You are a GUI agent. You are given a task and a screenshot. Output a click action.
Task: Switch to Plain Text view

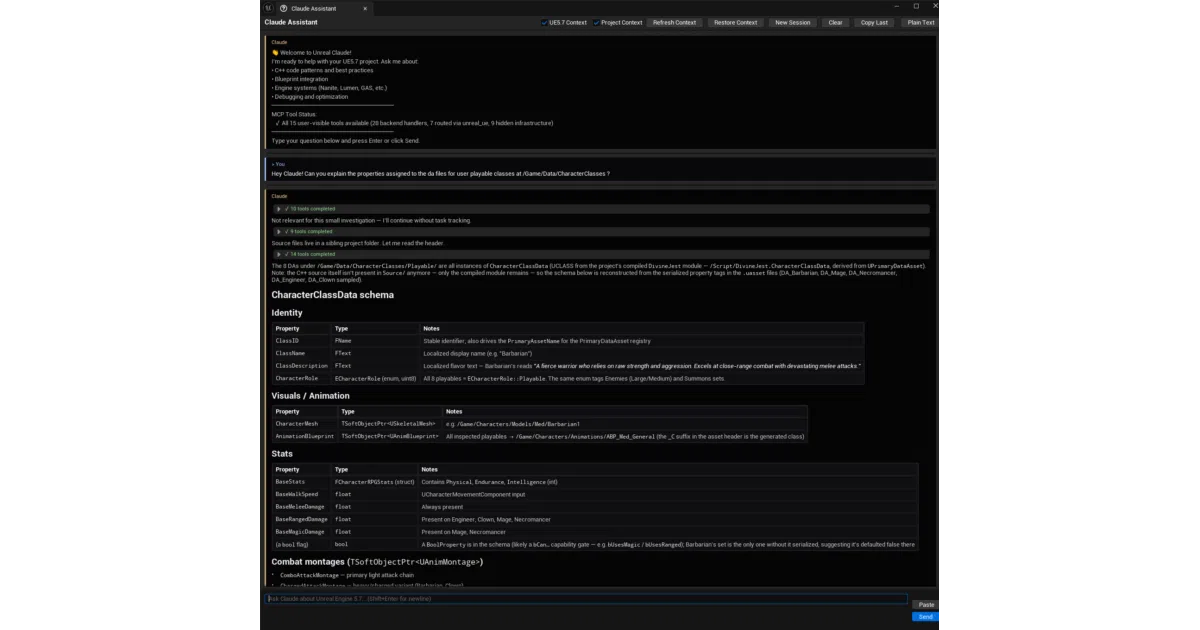click(921, 22)
